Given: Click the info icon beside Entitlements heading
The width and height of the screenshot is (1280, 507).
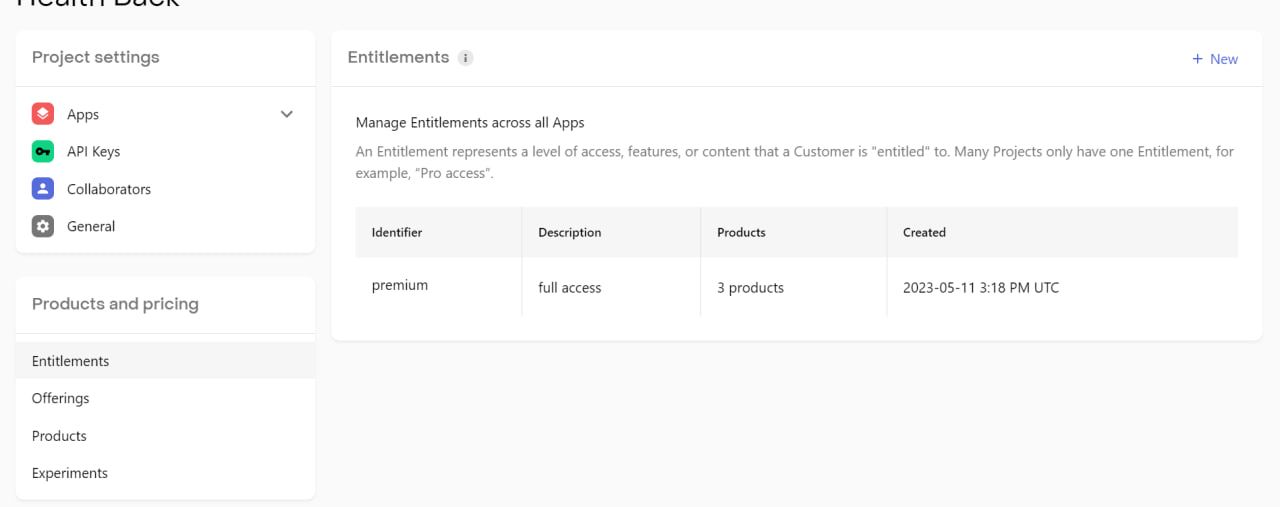Looking at the screenshot, I should click(465, 58).
